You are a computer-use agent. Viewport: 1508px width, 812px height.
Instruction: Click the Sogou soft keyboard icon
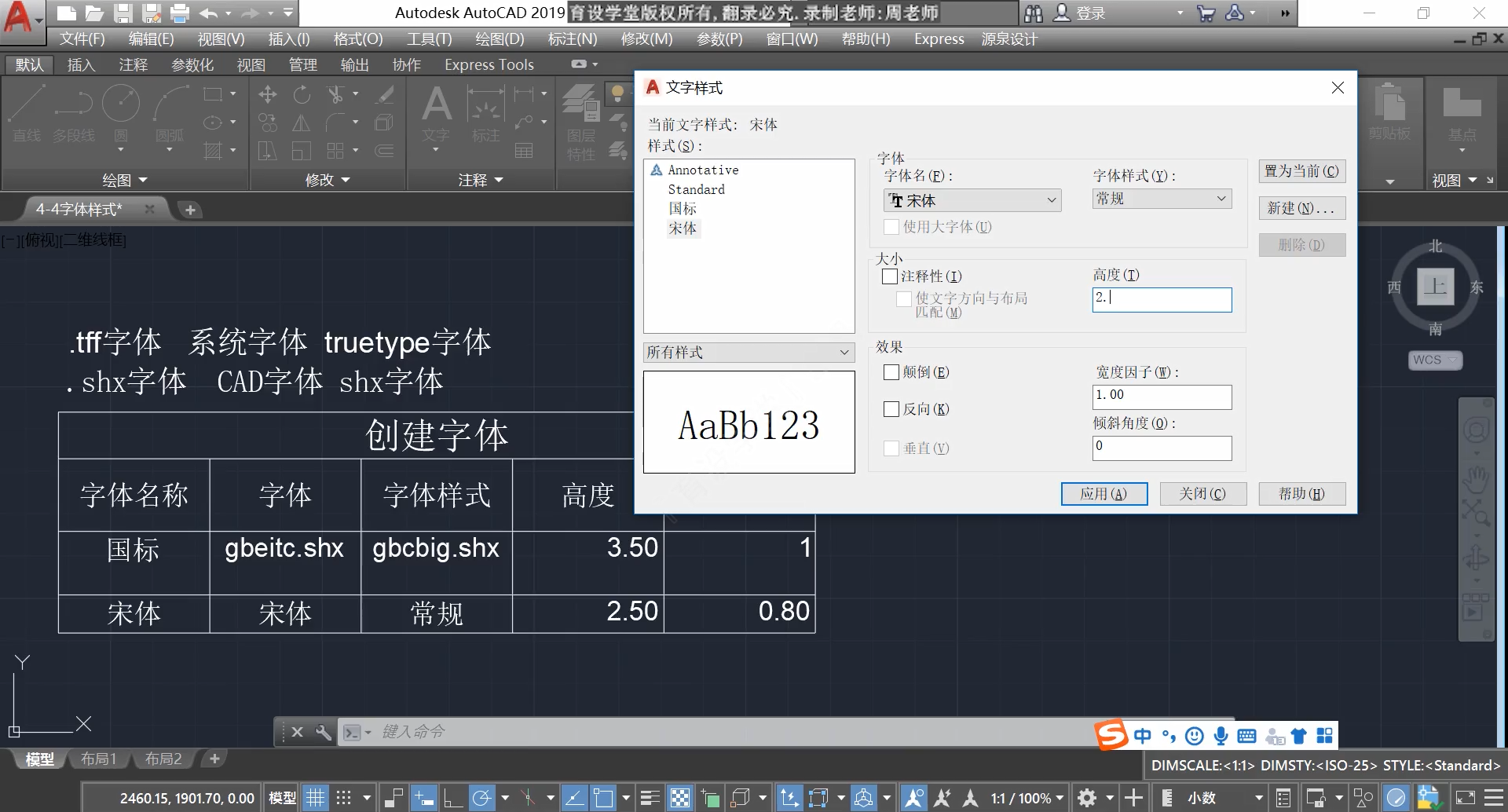pos(1246,735)
